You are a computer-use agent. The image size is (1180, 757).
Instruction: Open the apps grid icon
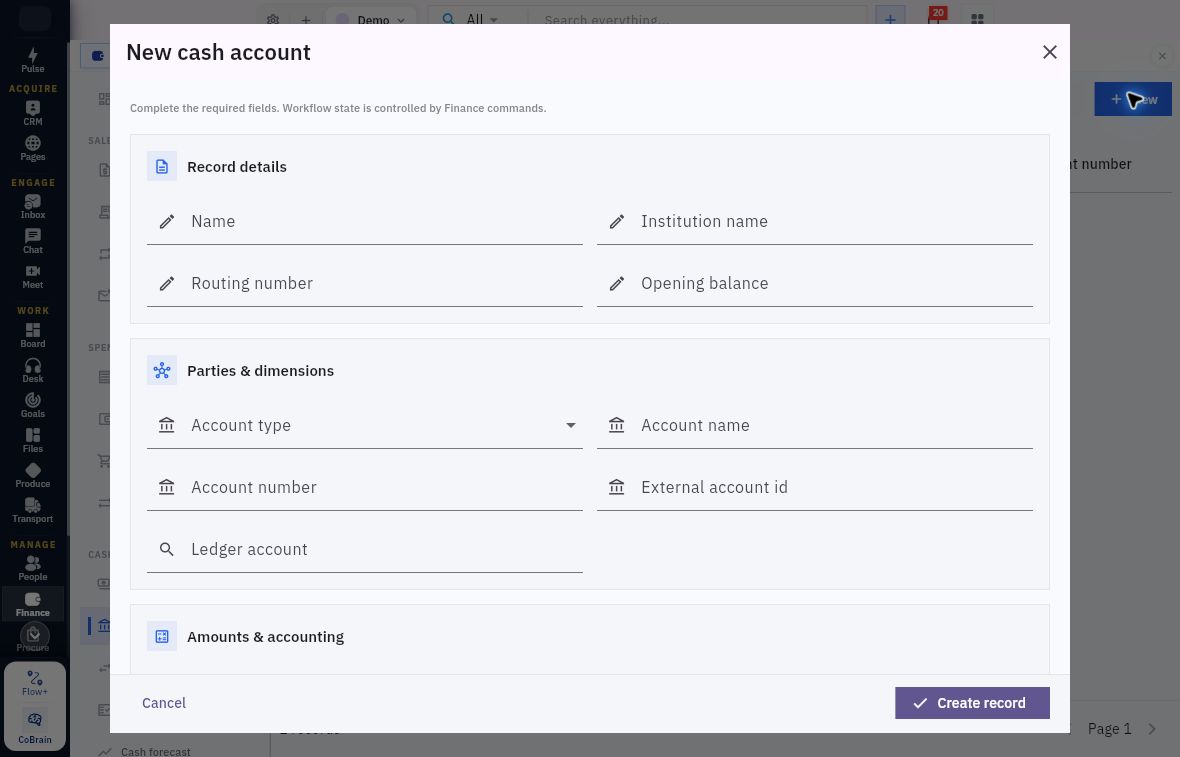pyautogui.click(x=977, y=20)
